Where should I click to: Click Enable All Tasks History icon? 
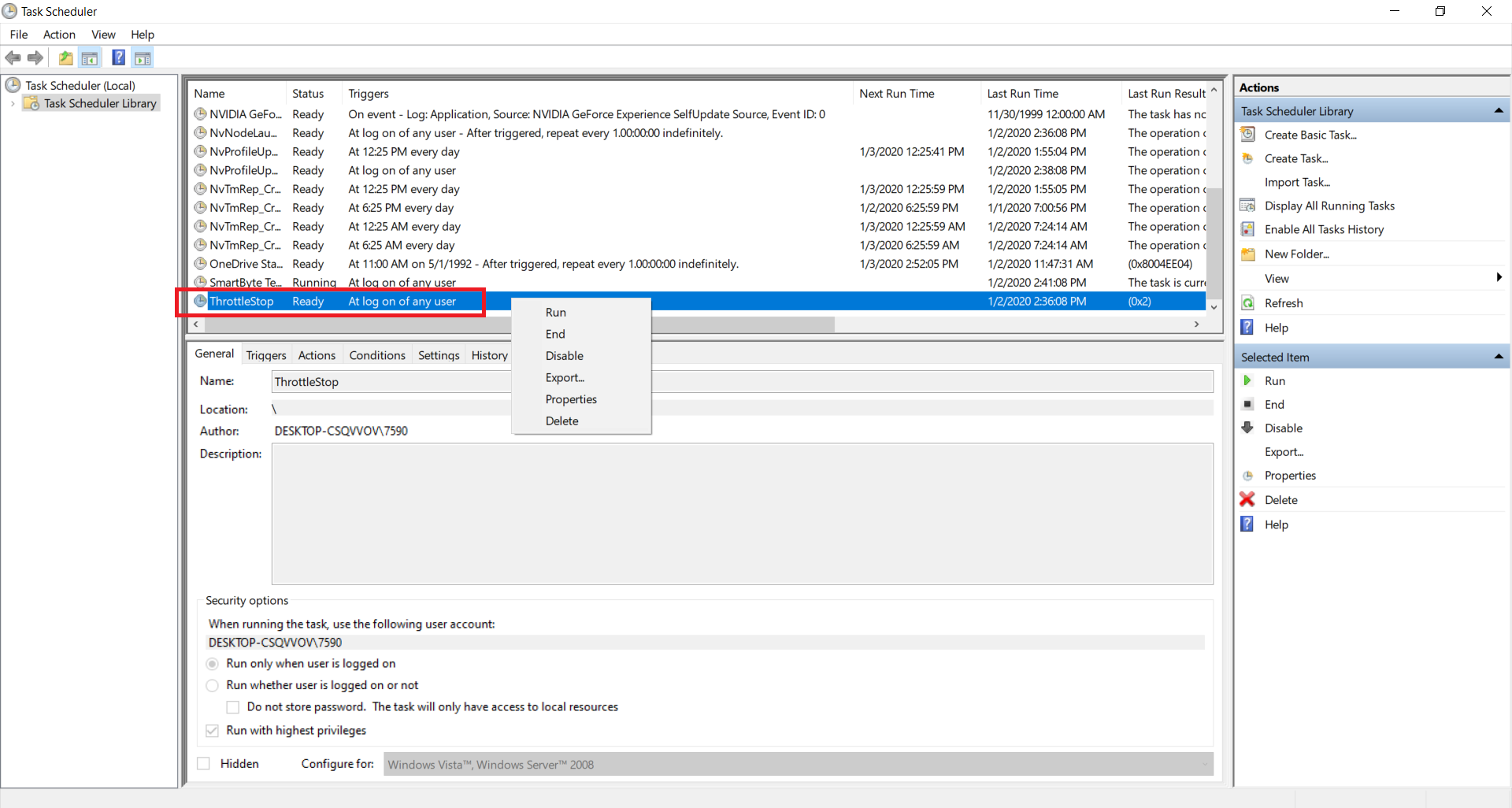pyautogui.click(x=1248, y=229)
